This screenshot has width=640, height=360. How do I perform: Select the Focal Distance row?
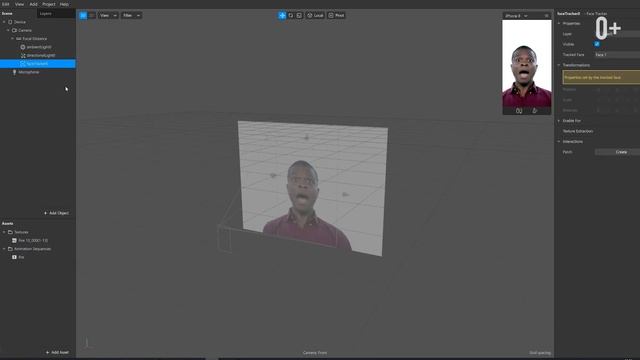(x=38, y=38)
